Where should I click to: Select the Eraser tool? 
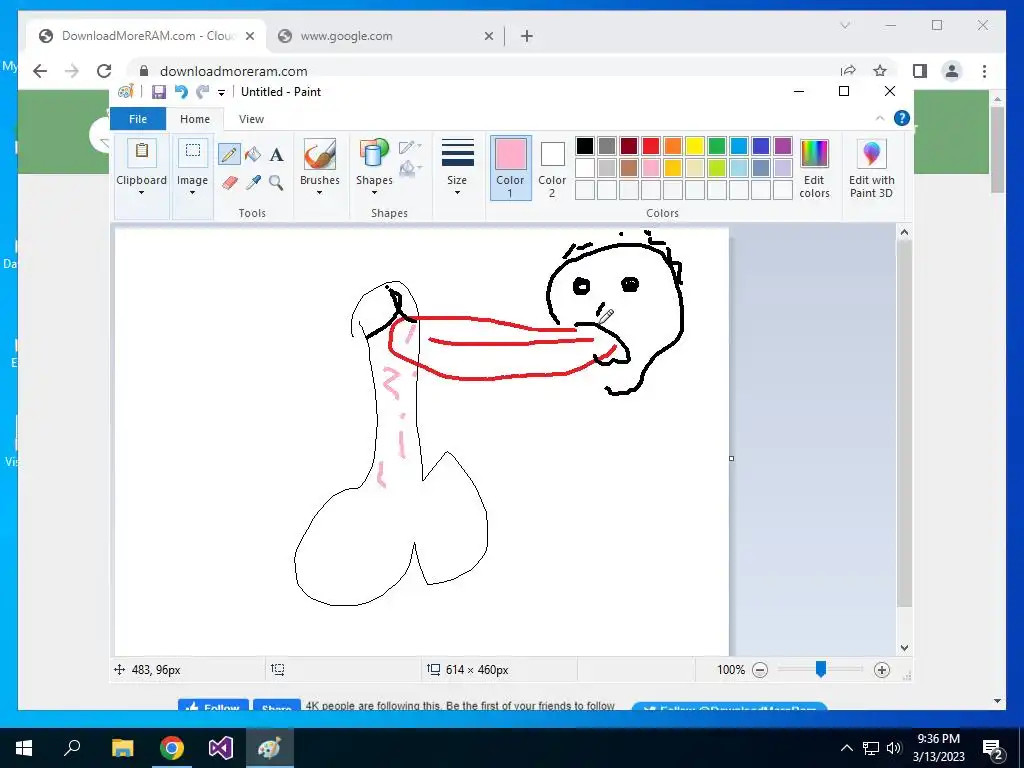(229, 182)
